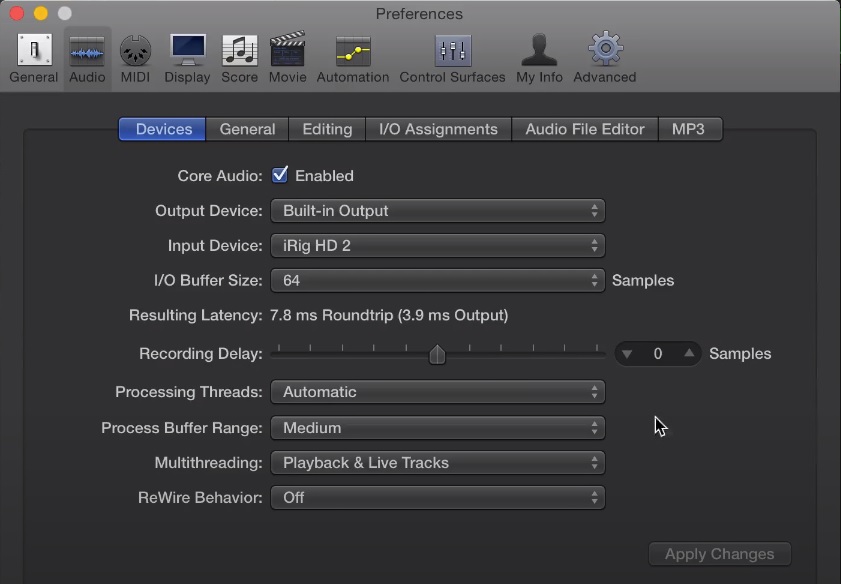Increase Recording Delay with up arrow
The width and height of the screenshot is (841, 584).
(689, 354)
